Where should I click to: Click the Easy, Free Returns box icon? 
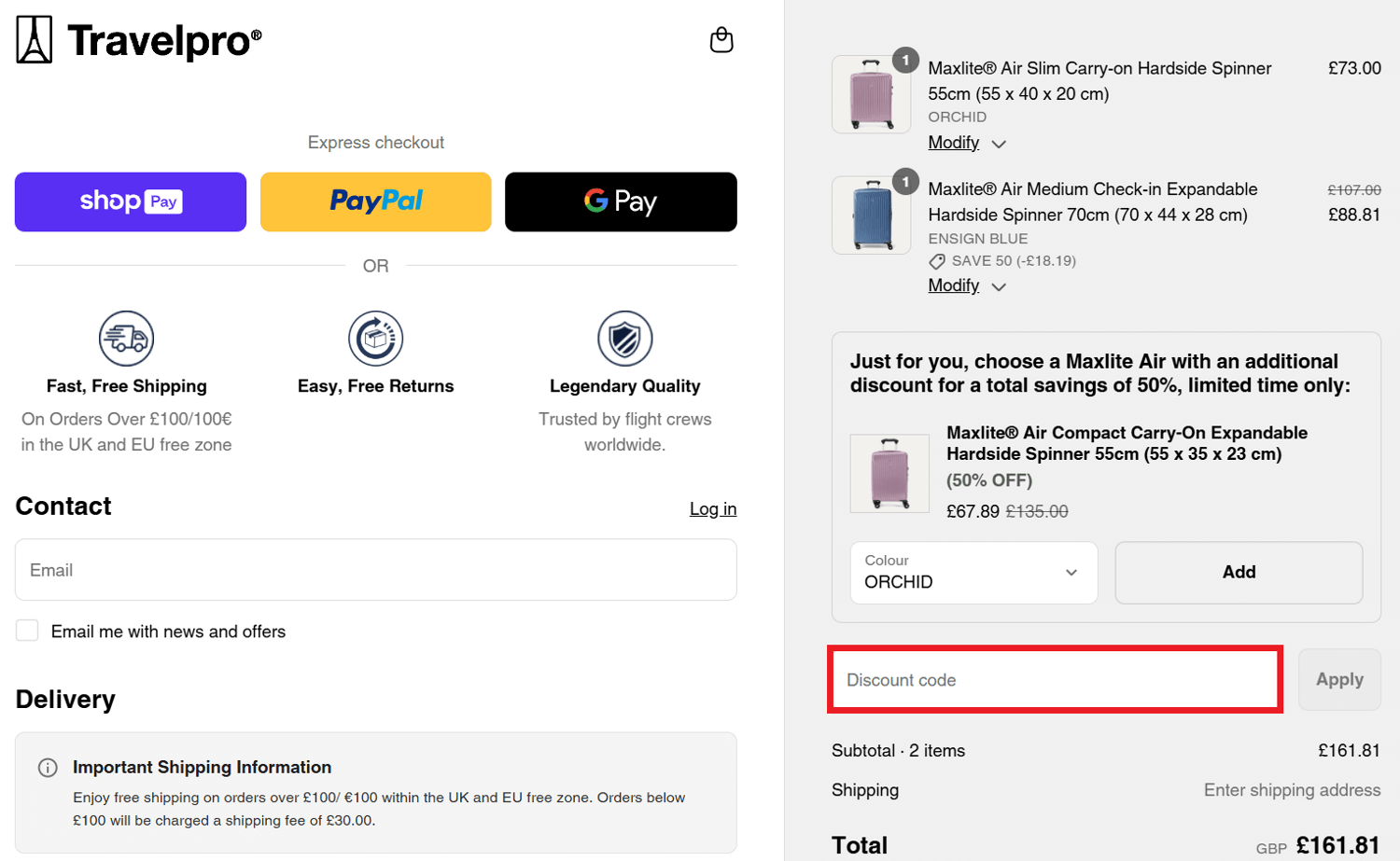coord(375,338)
